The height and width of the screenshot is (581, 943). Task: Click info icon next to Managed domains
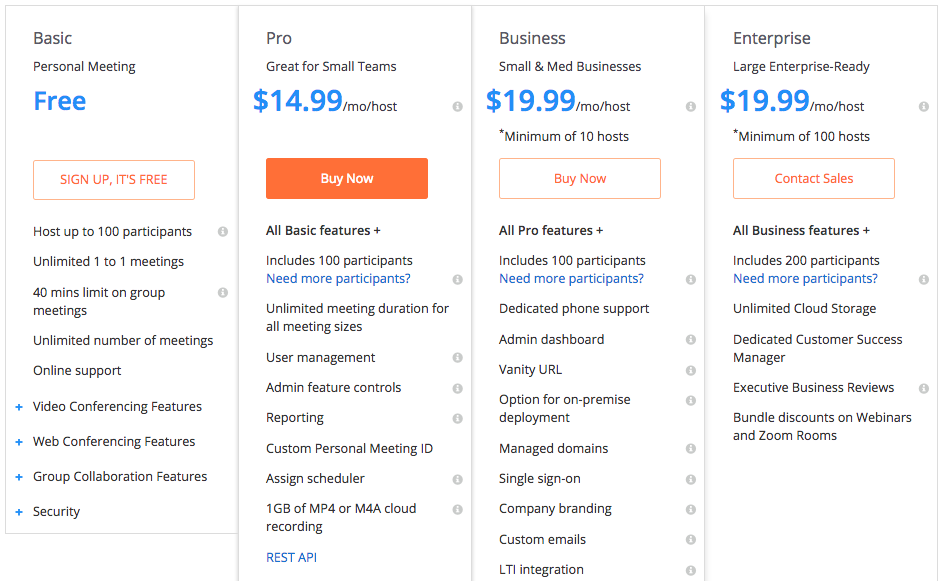pos(691,449)
